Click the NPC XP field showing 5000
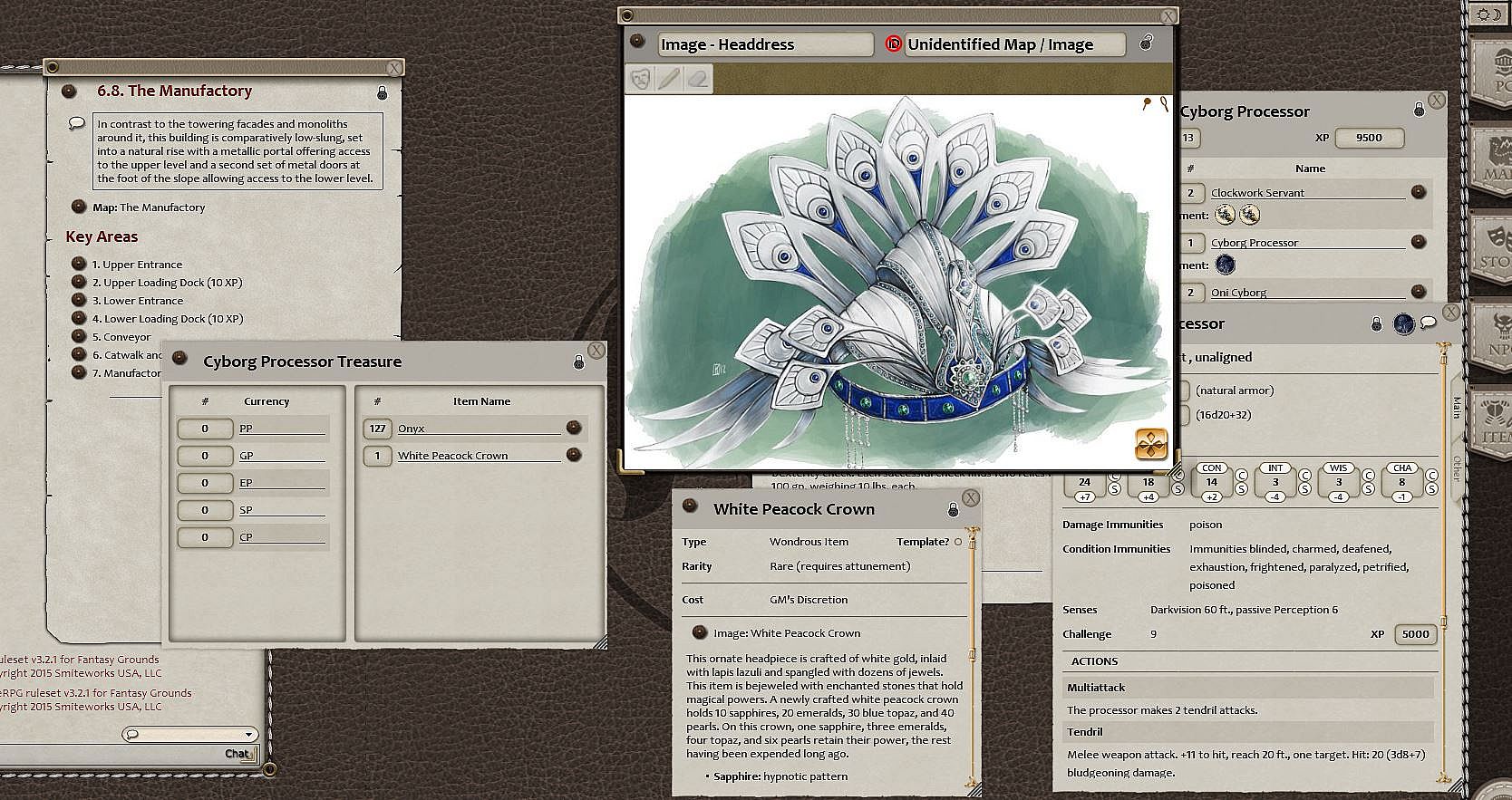Image resolution: width=1512 pixels, height=800 pixels. [x=1415, y=634]
